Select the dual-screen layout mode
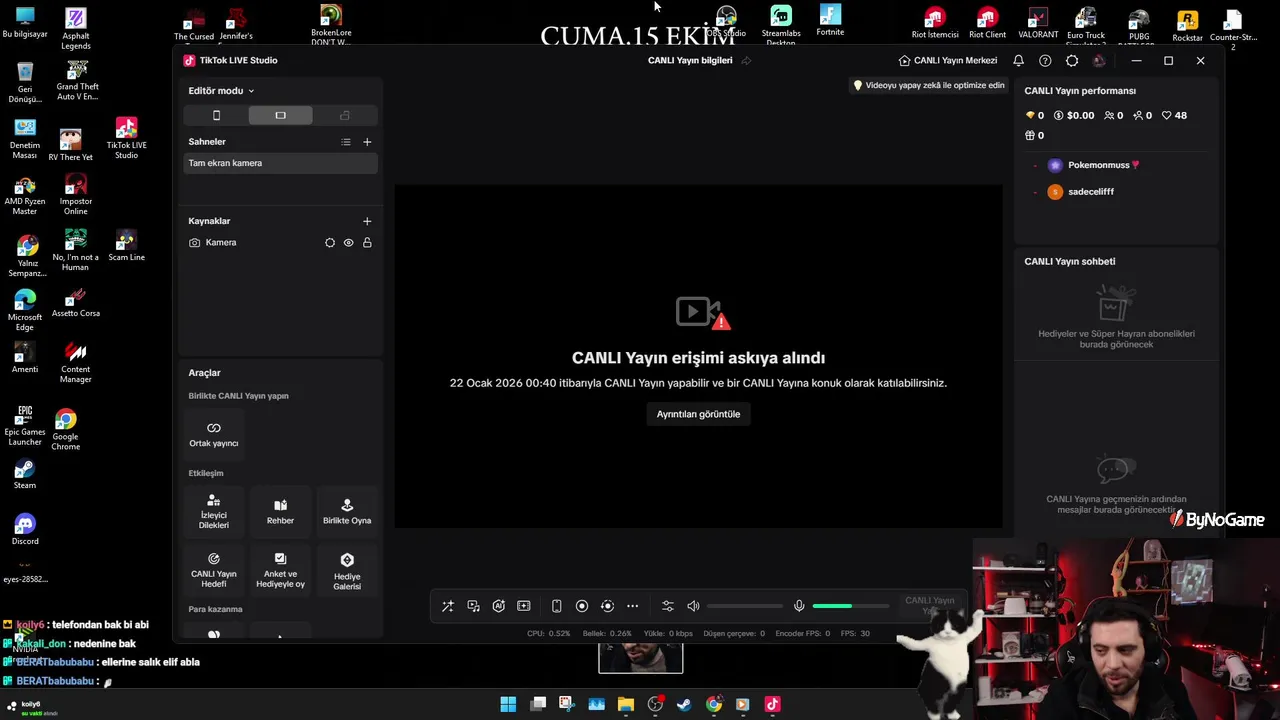Image resolution: width=1280 pixels, height=720 pixels. (344, 115)
